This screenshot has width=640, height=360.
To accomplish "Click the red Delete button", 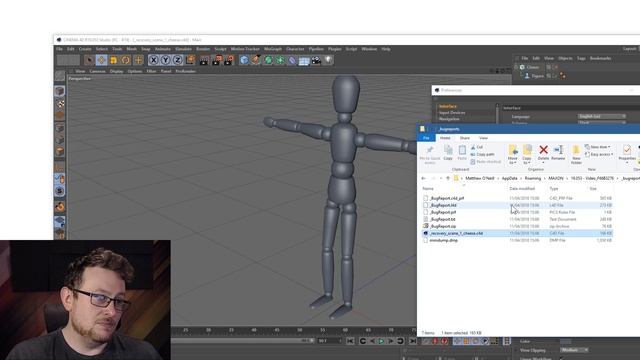I will tap(543, 153).
